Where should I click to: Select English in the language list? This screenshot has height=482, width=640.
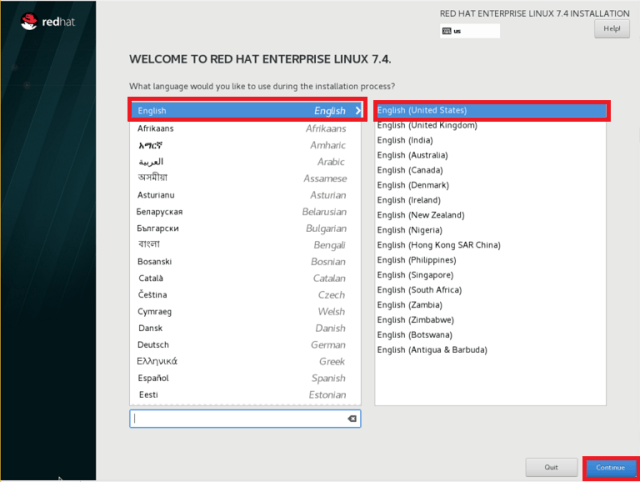[246, 110]
